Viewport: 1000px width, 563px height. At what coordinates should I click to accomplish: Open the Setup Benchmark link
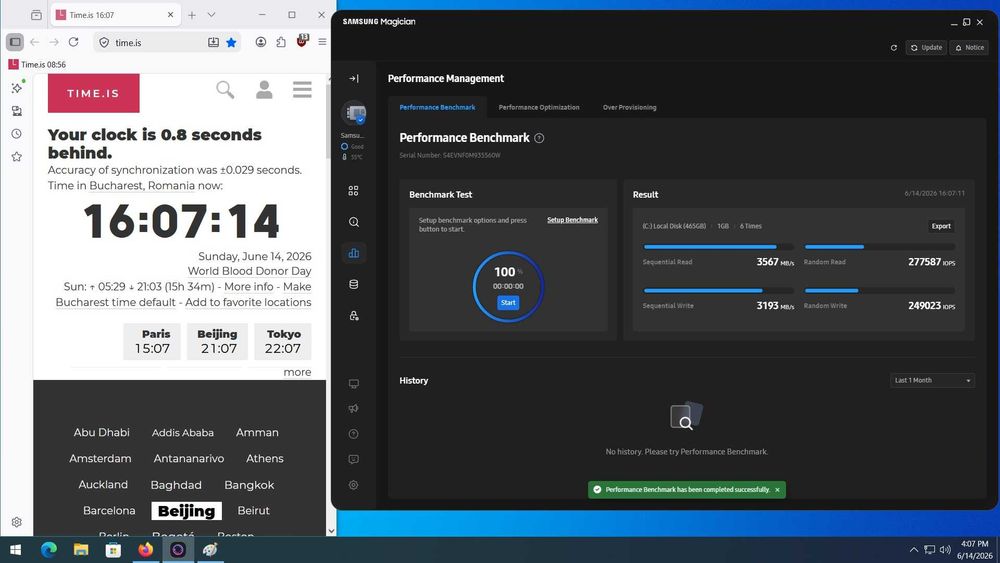click(x=573, y=220)
